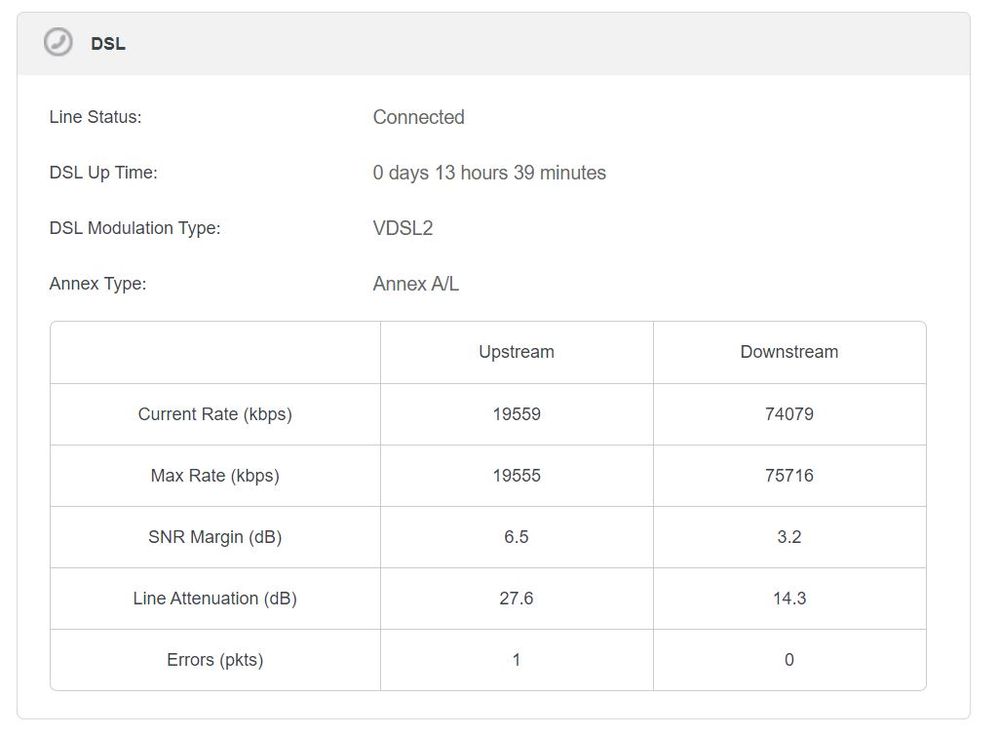Click the VDSL2 modulation value
The width and height of the screenshot is (999, 738).
[402, 228]
